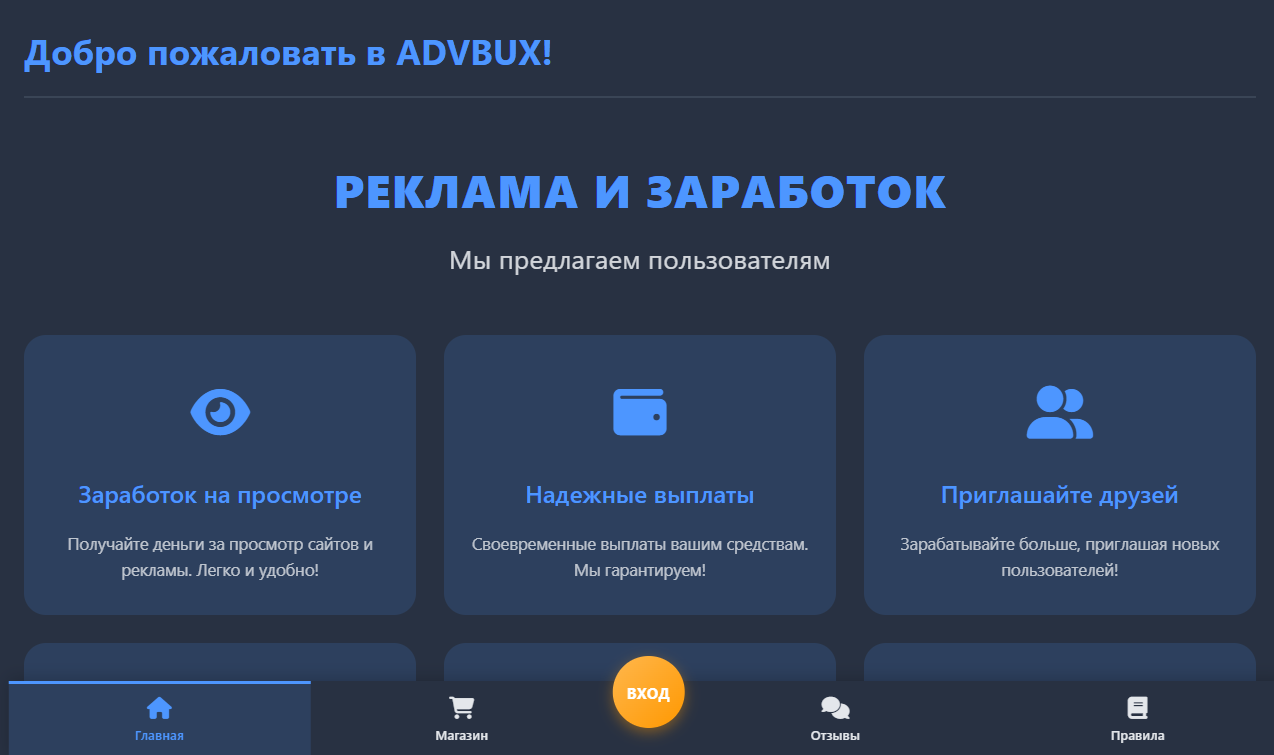
Task: Select the Главная tab
Action: 159,717
